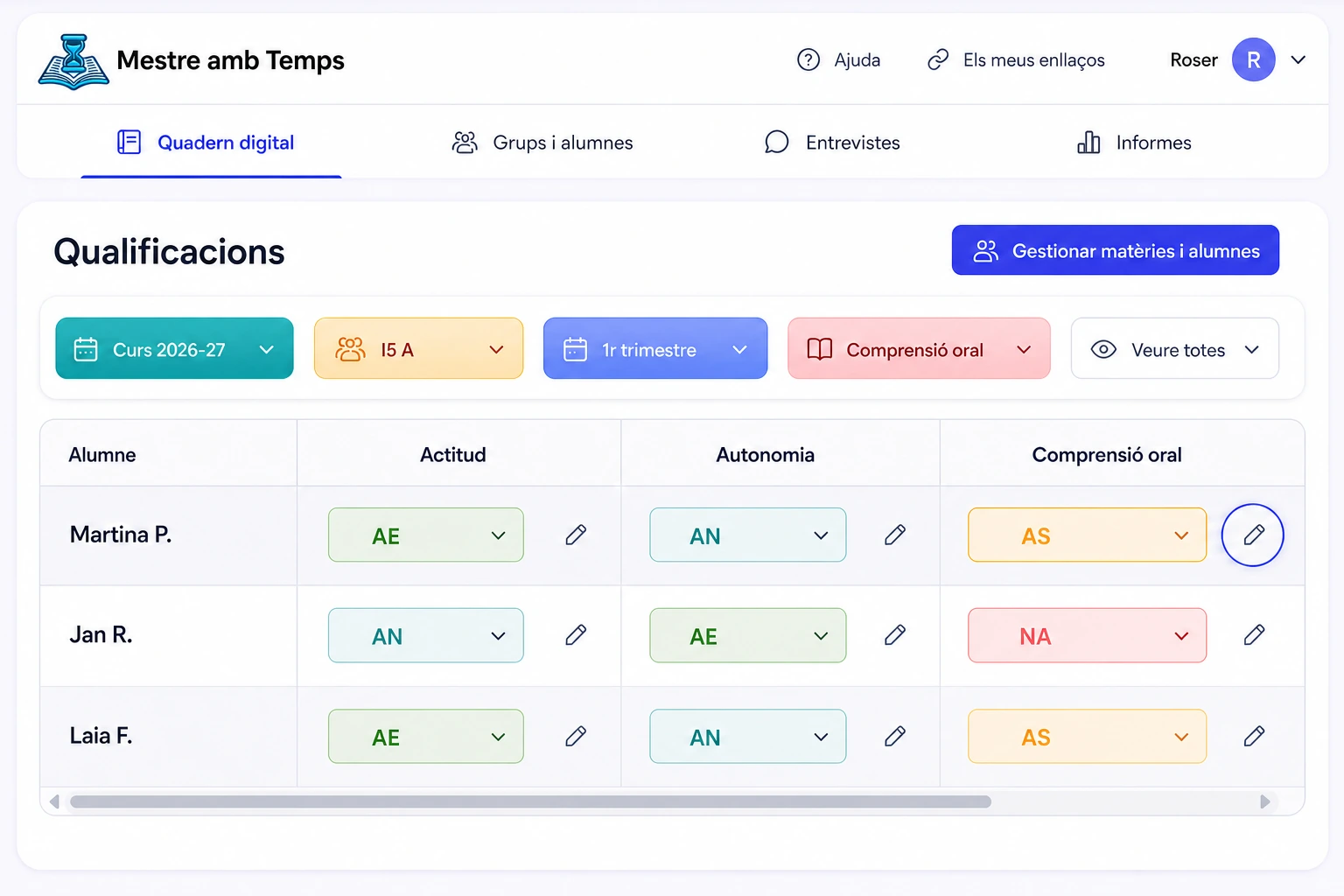The width and height of the screenshot is (1344, 896).
Task: Open Laia F. Autonomia grade dropdown
Action: click(748, 737)
